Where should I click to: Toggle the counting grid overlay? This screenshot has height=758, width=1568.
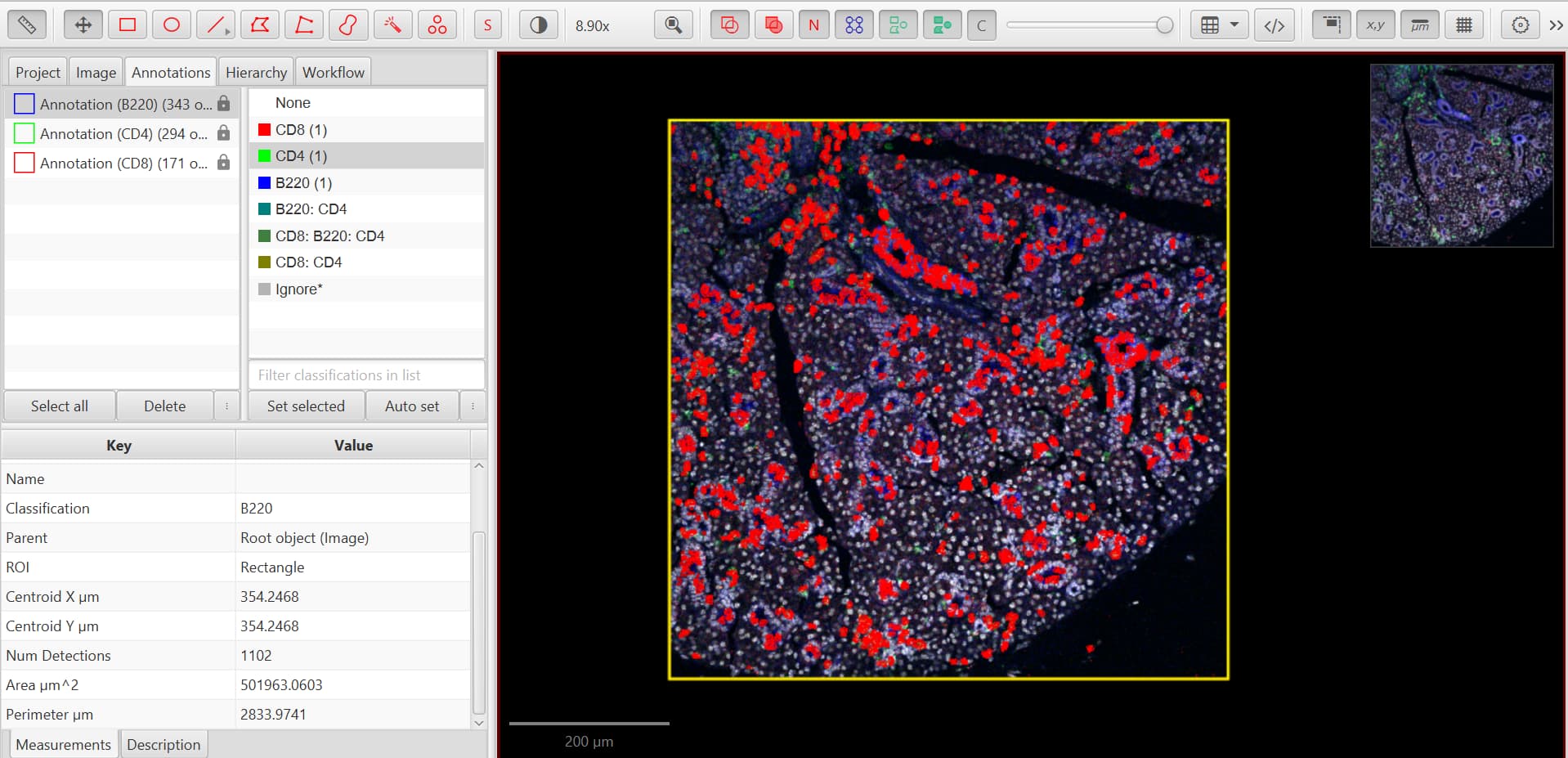tap(1463, 24)
